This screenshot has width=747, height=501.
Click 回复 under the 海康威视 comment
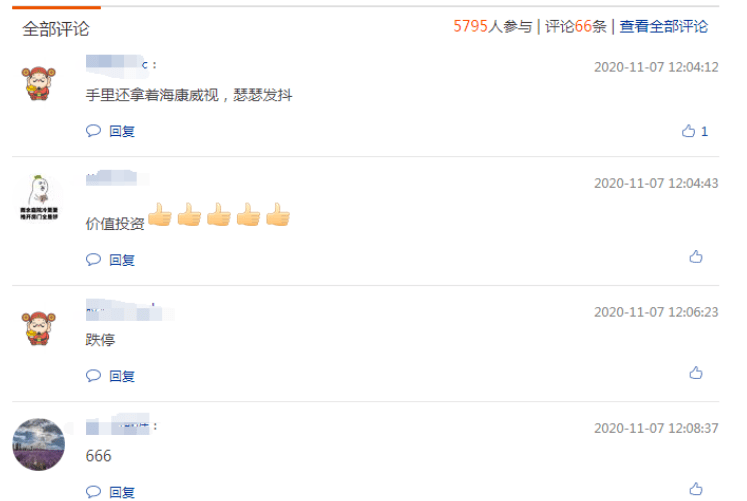(122, 131)
